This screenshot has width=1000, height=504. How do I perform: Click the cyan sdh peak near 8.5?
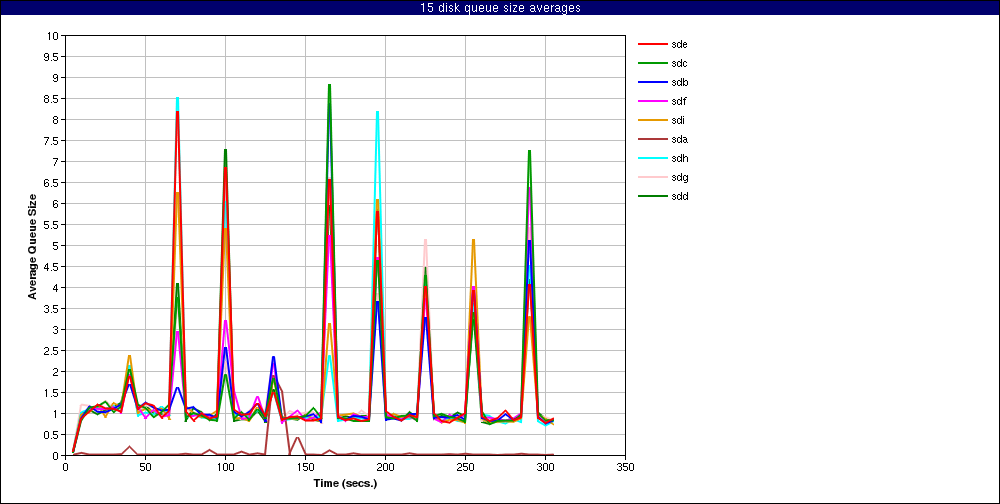[x=177, y=98]
